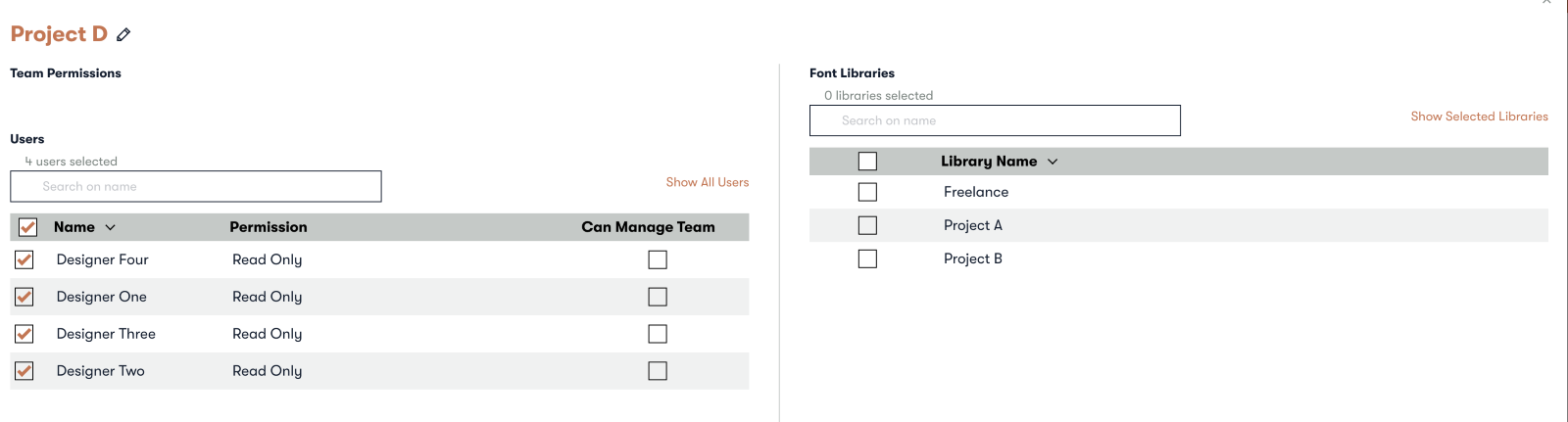1568x422 pixels.
Task: Uncheck the Designer One user checkbox
Action: point(24,297)
